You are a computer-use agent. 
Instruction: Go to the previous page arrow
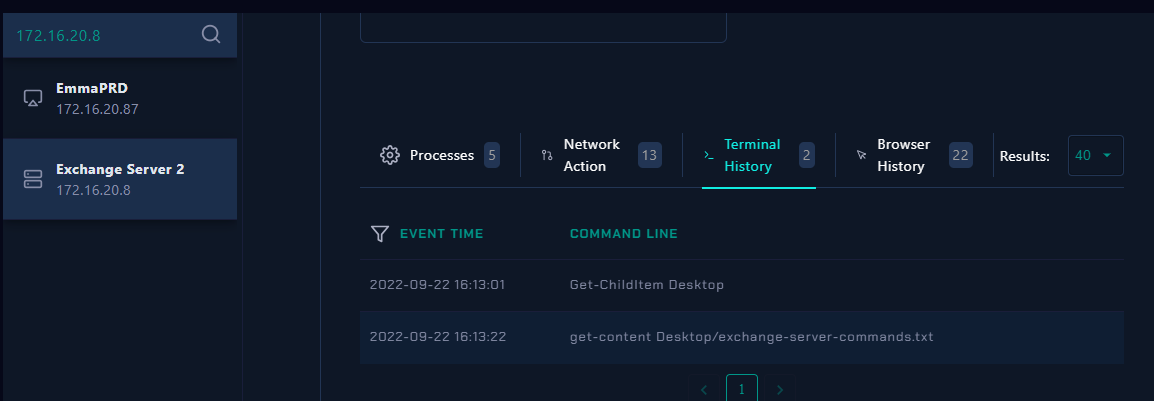(x=704, y=389)
